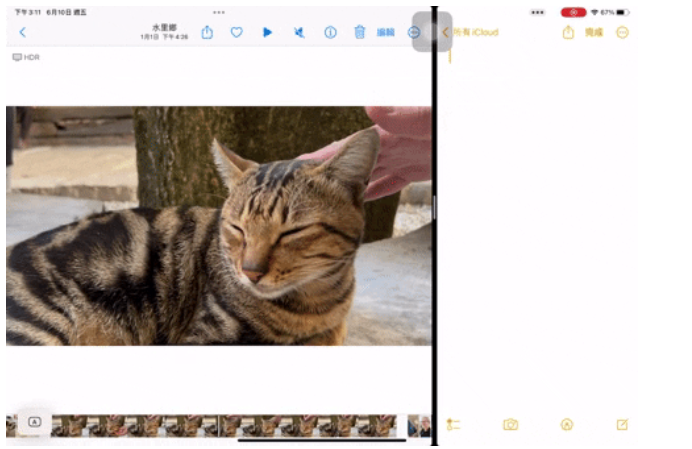Show photo info with the (i) icon
Screen dimensions: 692x449
point(330,32)
